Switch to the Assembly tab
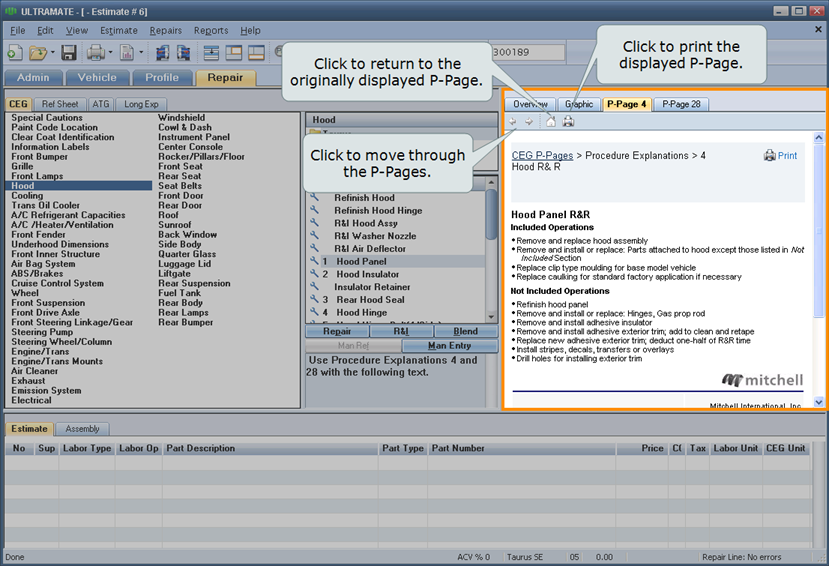 [x=82, y=429]
